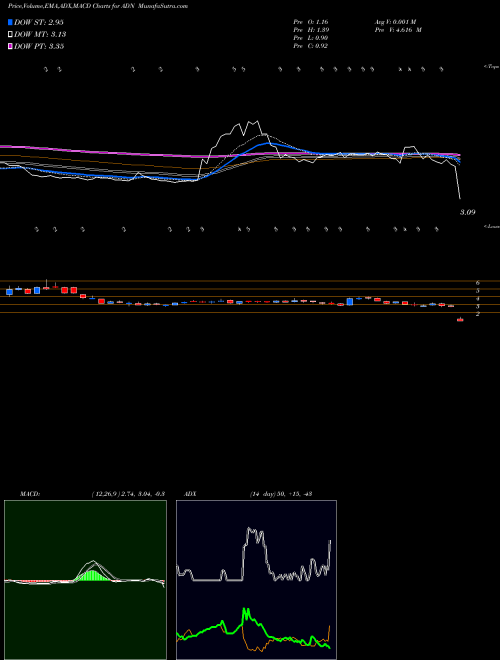
Task: Click the 3.09 last price label
Action: pyautogui.click(x=467, y=213)
